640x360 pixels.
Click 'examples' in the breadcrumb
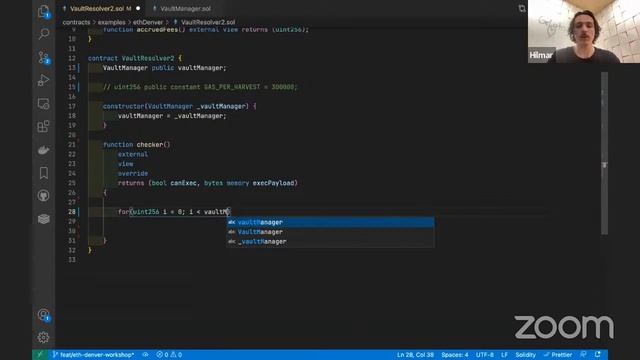click(x=111, y=22)
